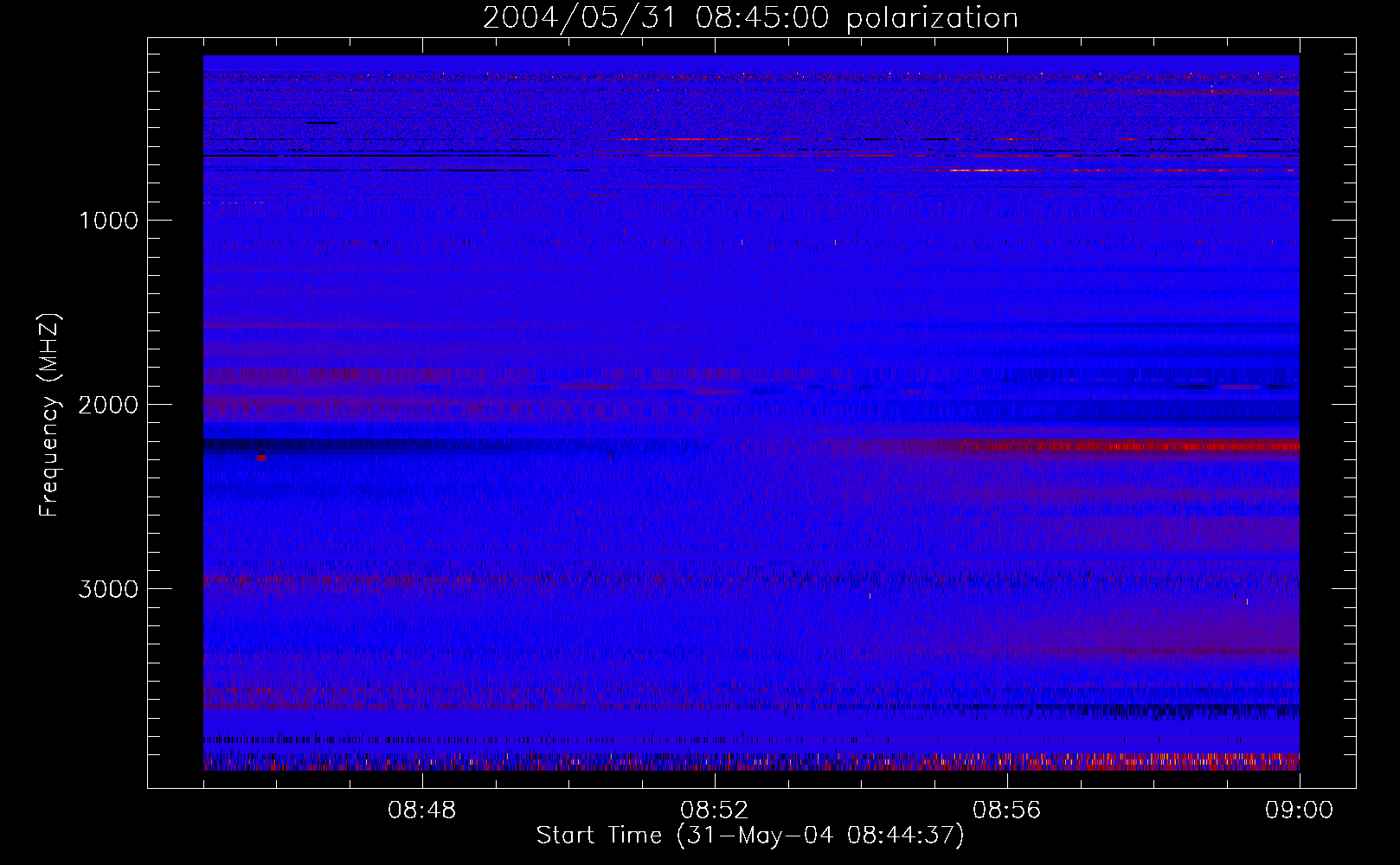The height and width of the screenshot is (865, 1400).
Task: Click the '1000' frequency tick label
Action: [x=108, y=221]
